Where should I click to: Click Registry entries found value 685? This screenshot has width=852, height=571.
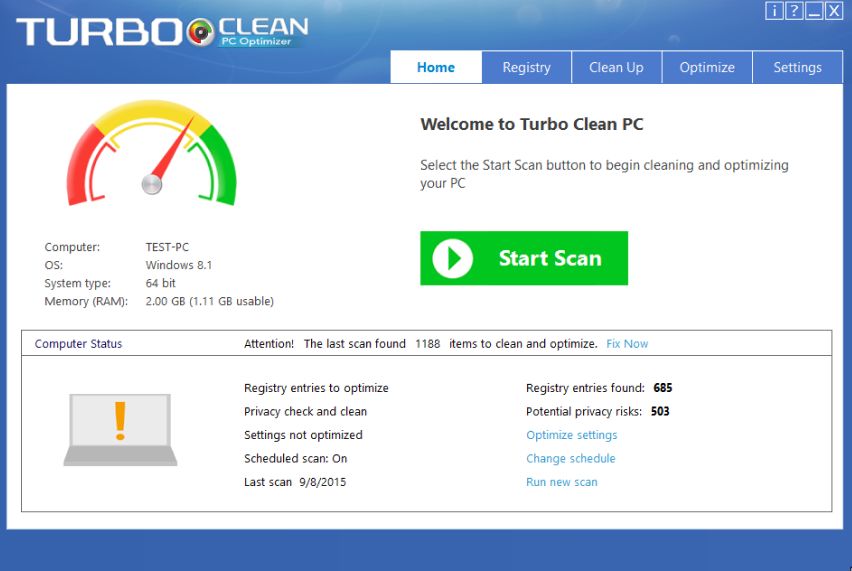pos(663,388)
